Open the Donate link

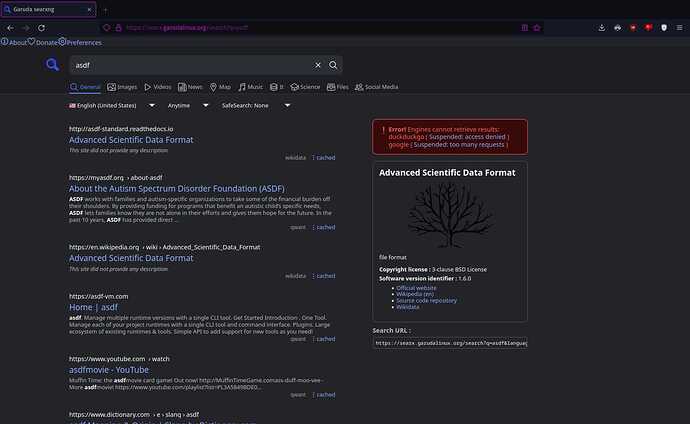pos(43,42)
